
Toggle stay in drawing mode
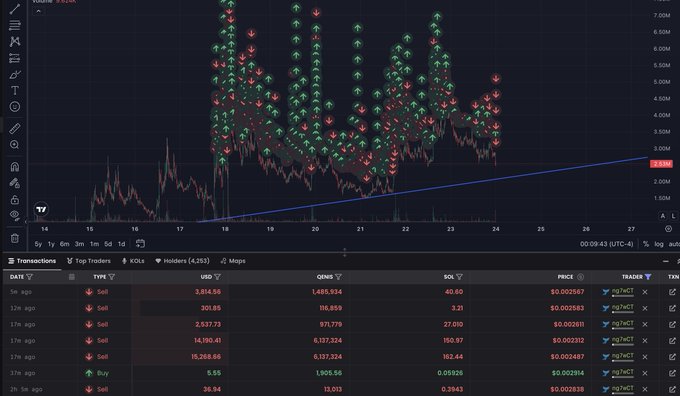pyautogui.click(x=15, y=183)
